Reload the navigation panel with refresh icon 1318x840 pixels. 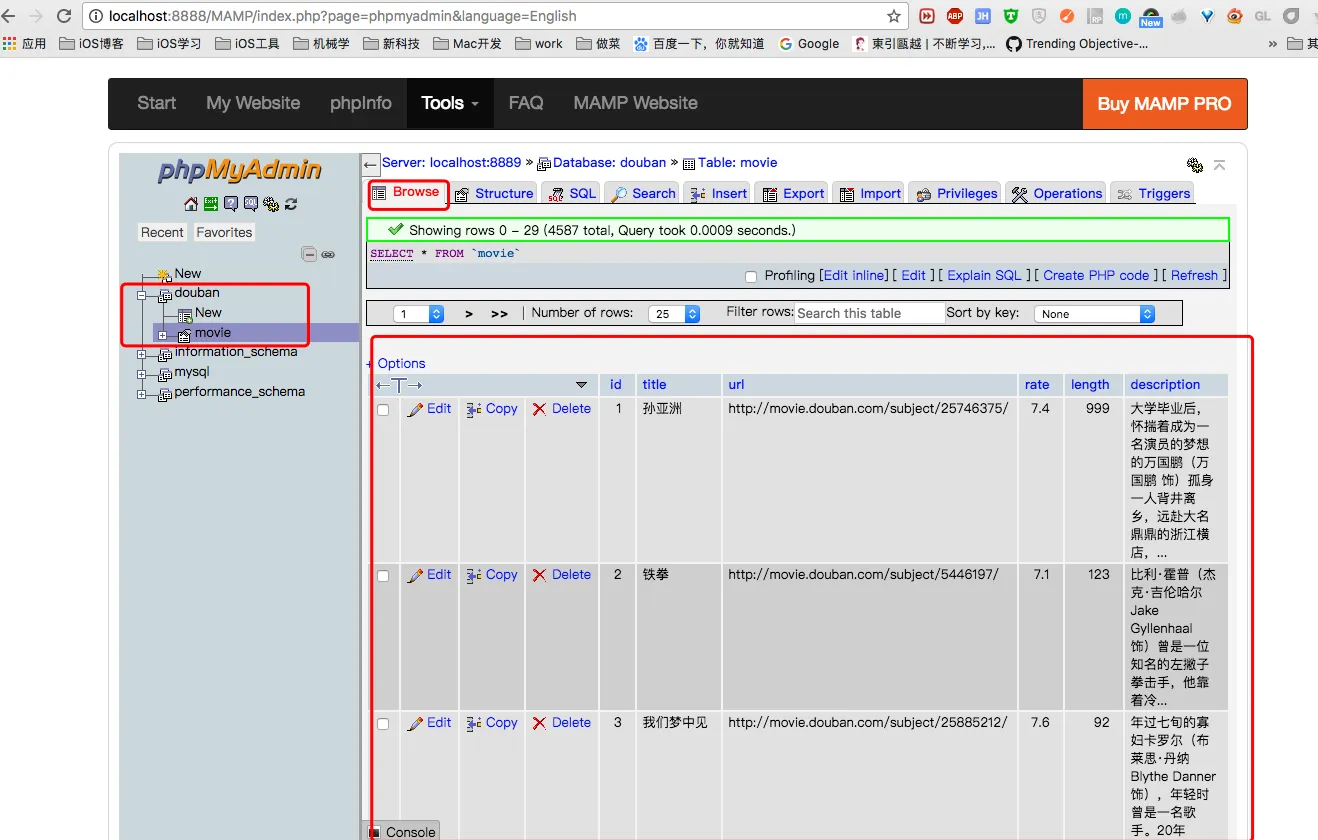(x=291, y=204)
